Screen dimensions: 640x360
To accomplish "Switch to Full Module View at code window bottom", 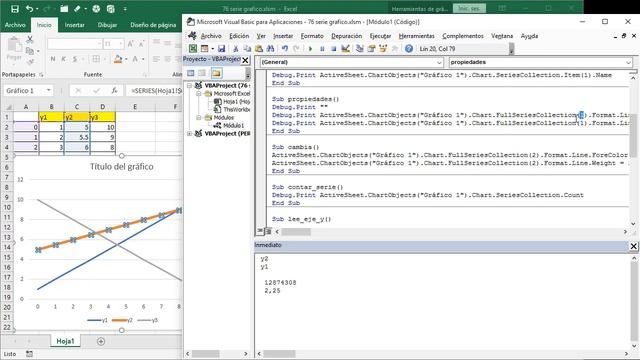I will click(x=268, y=231).
